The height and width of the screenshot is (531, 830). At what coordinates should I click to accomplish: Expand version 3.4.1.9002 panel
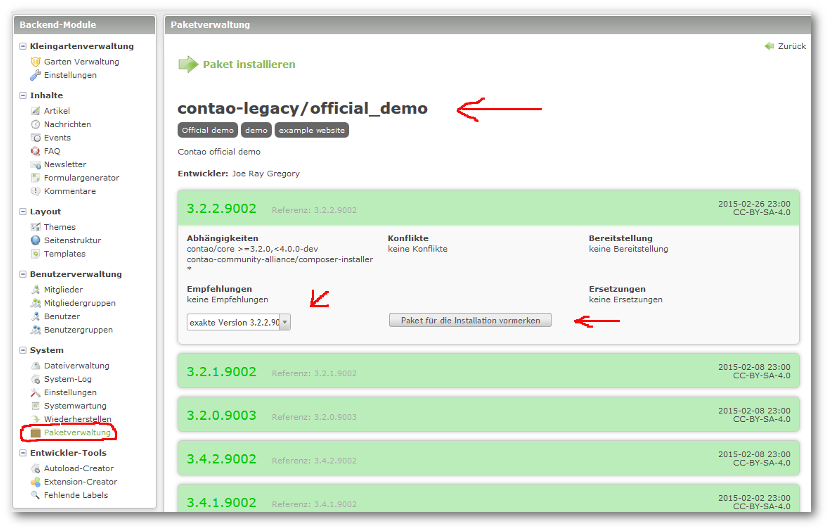tap(488, 499)
